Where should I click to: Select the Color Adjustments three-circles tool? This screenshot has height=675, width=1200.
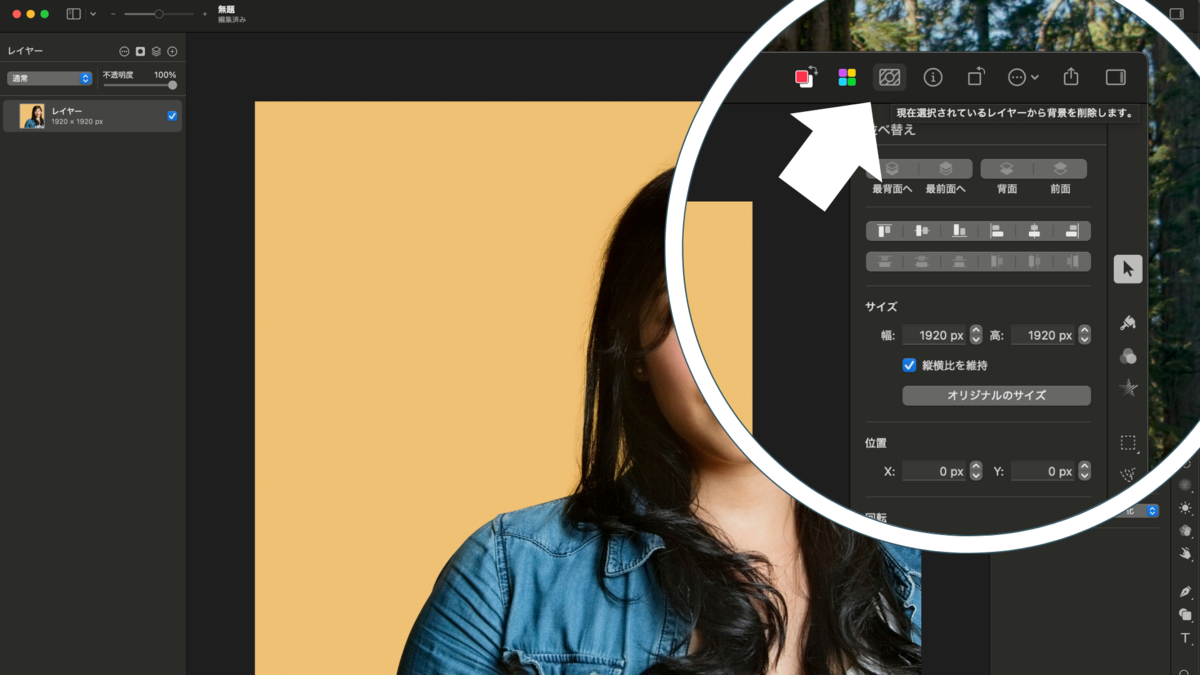click(1128, 356)
